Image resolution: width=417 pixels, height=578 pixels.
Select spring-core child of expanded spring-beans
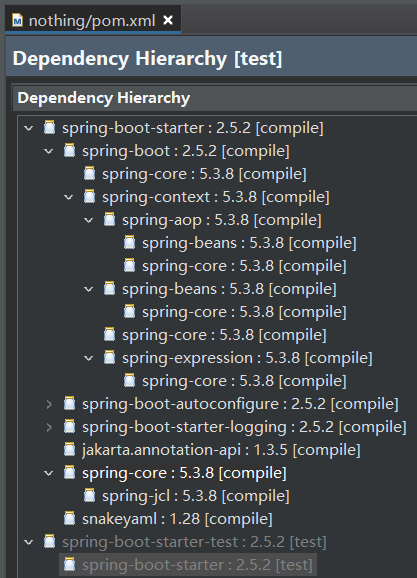point(244,312)
